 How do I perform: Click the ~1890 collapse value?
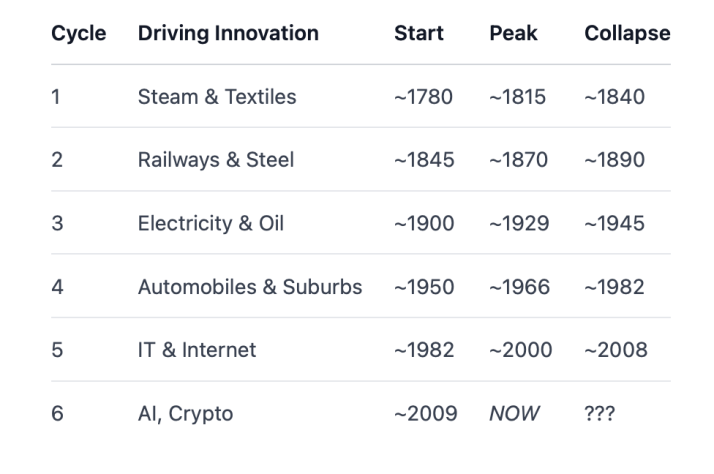(614, 160)
